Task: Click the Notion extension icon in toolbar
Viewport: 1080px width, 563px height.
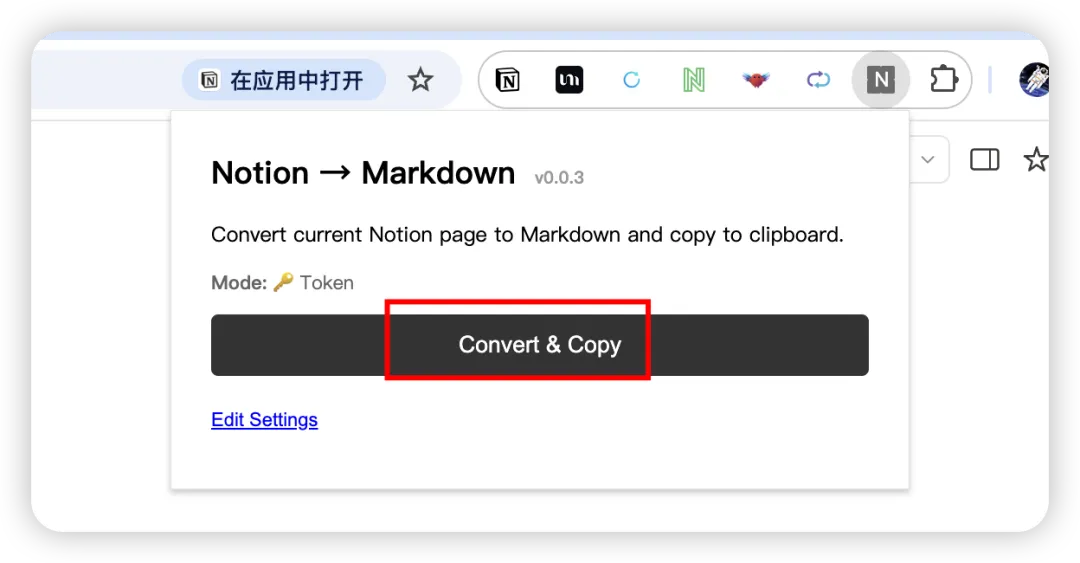Action: click(508, 80)
